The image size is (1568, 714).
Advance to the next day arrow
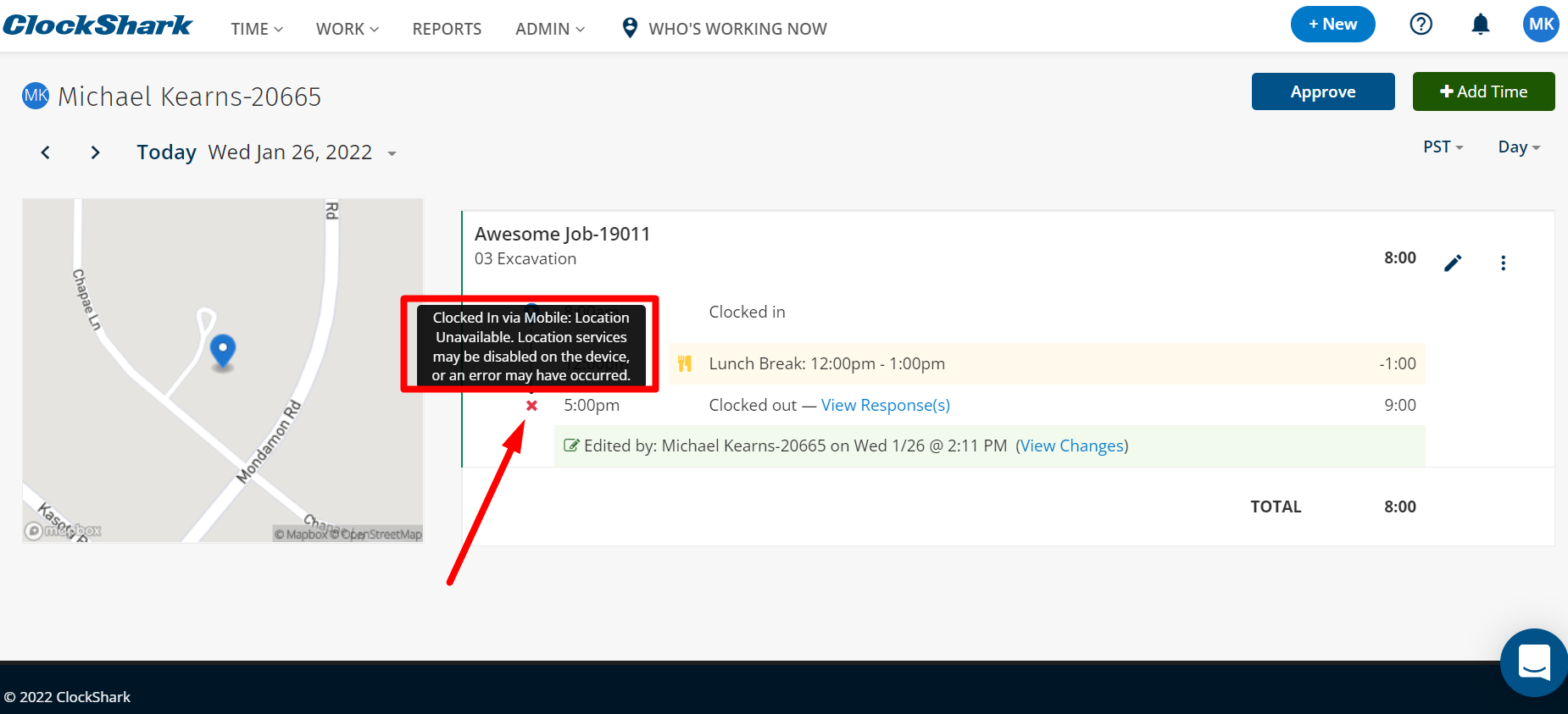tap(95, 152)
